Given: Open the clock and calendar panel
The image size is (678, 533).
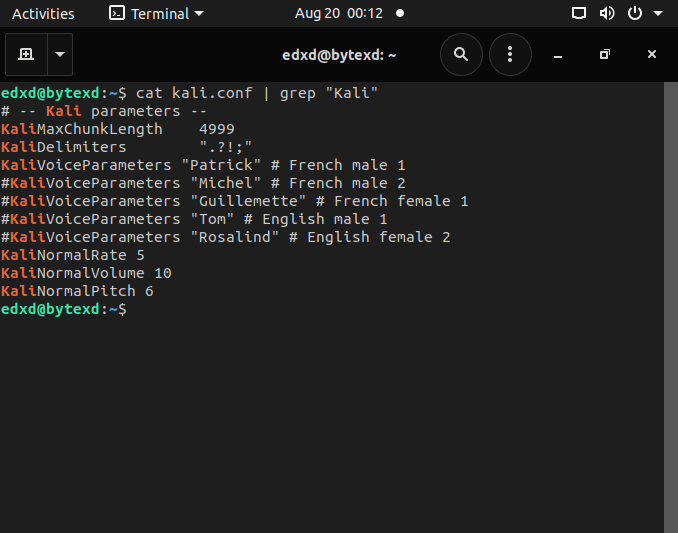Looking at the screenshot, I should (x=339, y=14).
